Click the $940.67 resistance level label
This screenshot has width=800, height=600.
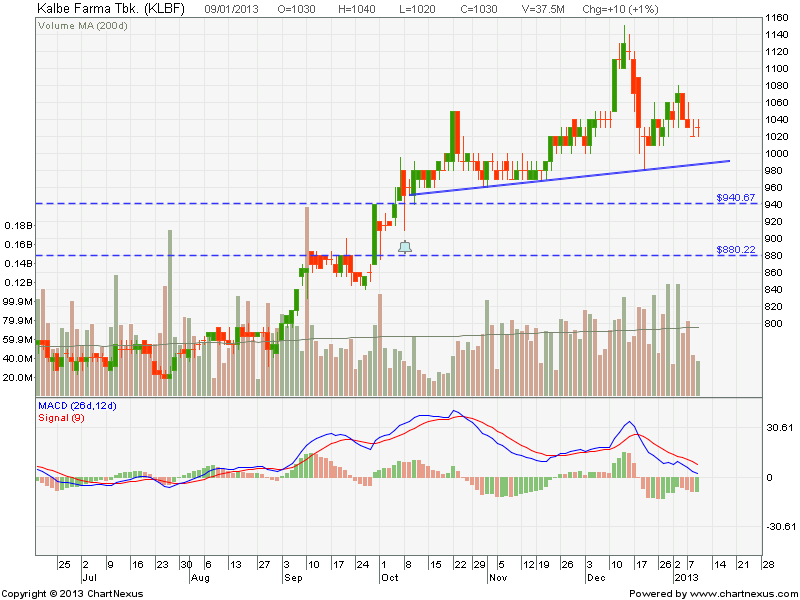[x=736, y=197]
